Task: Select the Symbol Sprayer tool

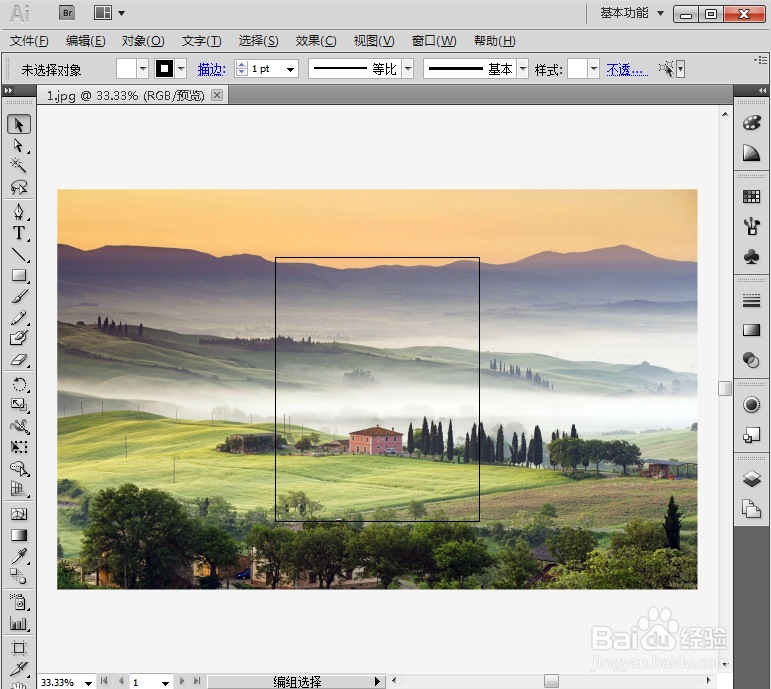Action: [x=19, y=602]
